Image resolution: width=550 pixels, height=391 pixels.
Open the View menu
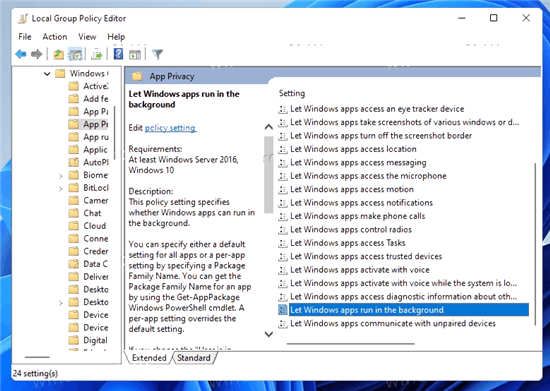click(87, 36)
